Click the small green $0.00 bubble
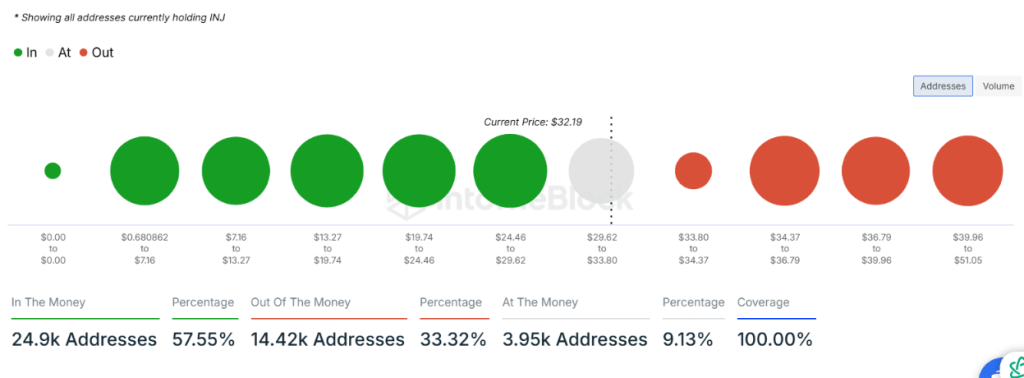The width and height of the screenshot is (1024, 378). (53, 171)
